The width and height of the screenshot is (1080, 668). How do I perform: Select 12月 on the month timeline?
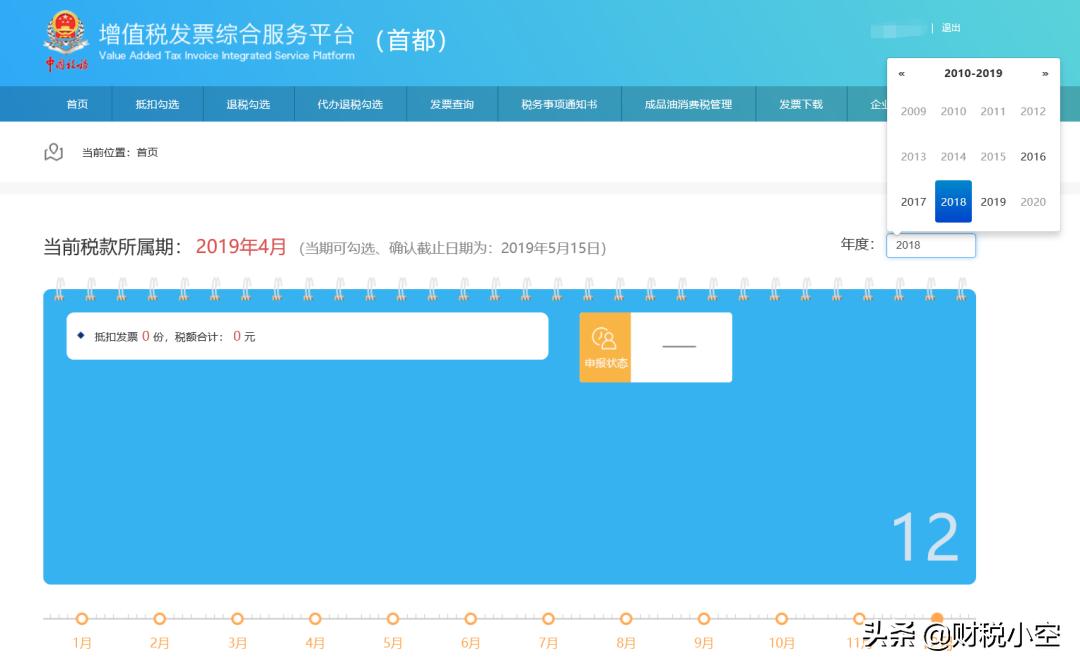[x=935, y=620]
